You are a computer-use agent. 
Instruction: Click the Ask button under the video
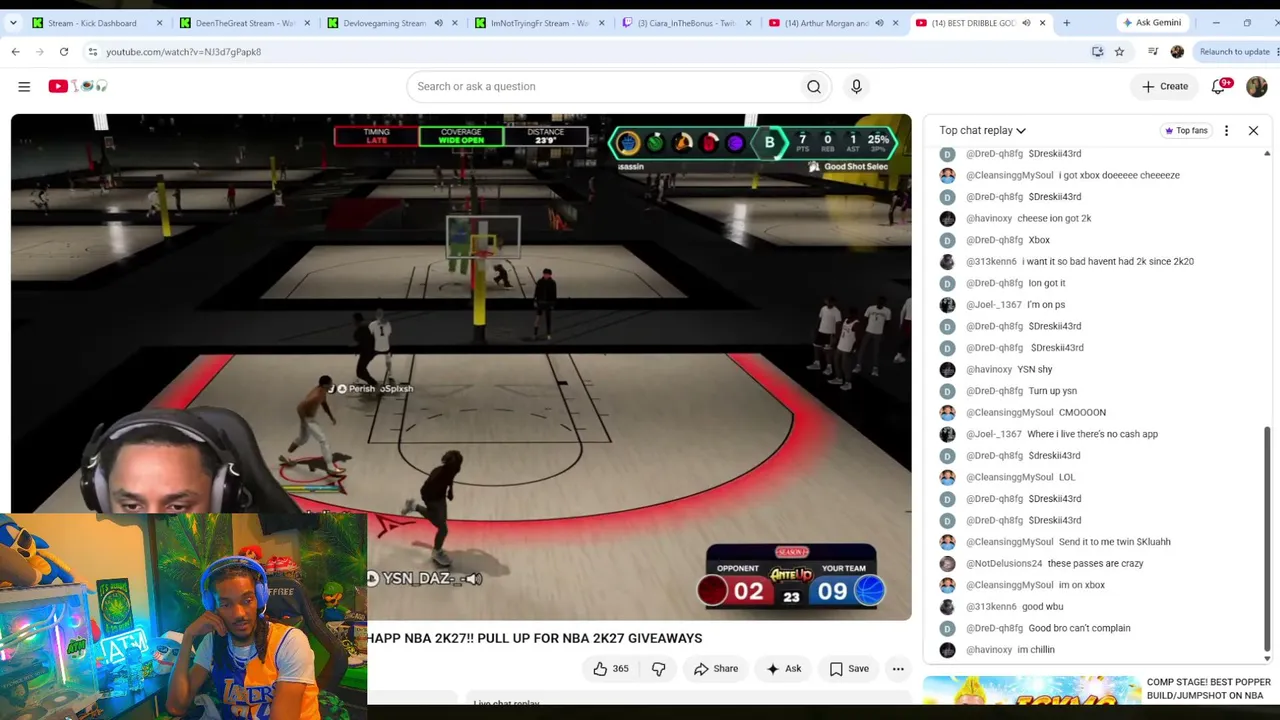pyautogui.click(x=783, y=669)
